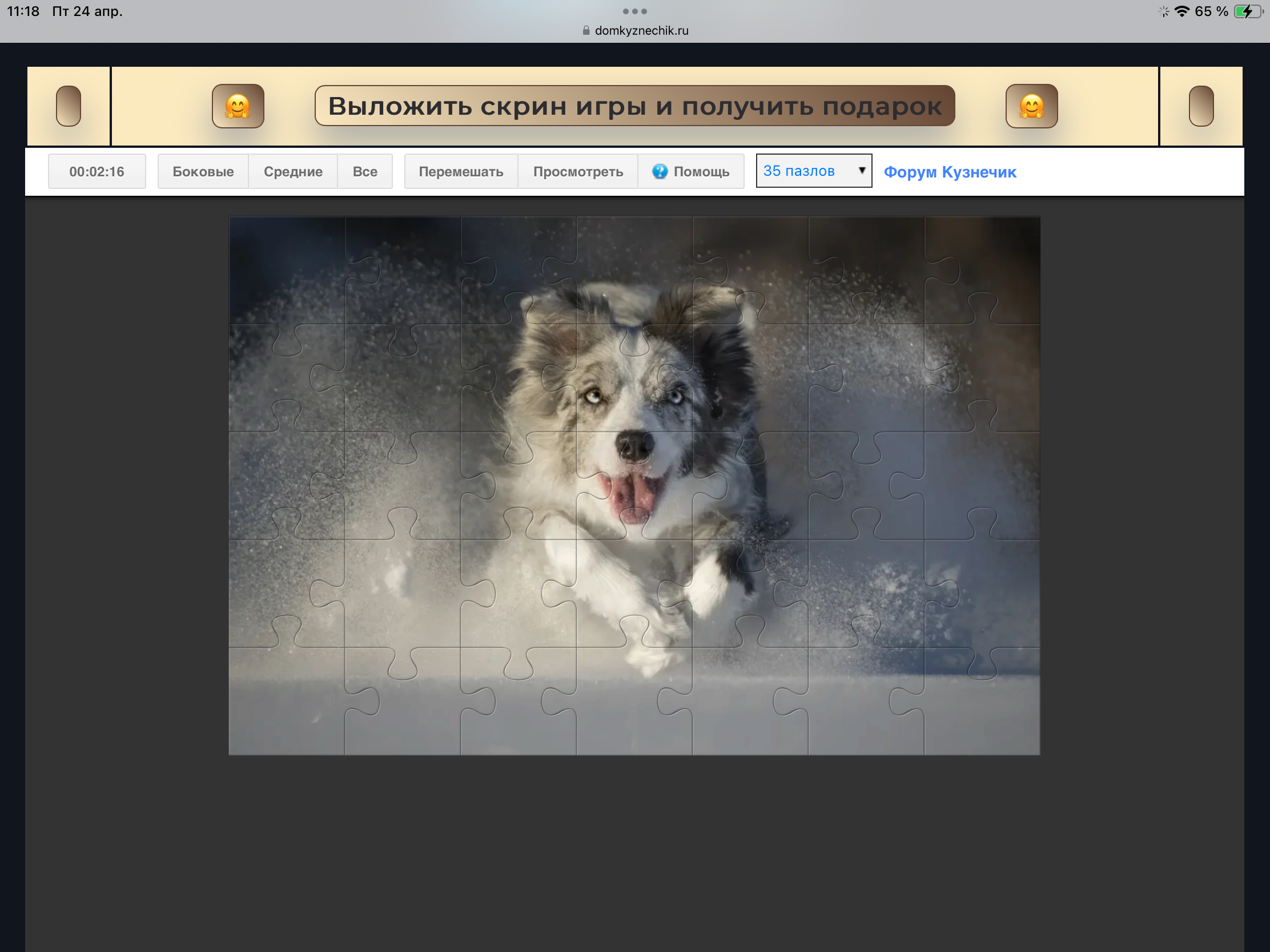This screenshot has height=952, width=1270.
Task: Tap the battery icon in the status bar
Action: [1247, 11]
